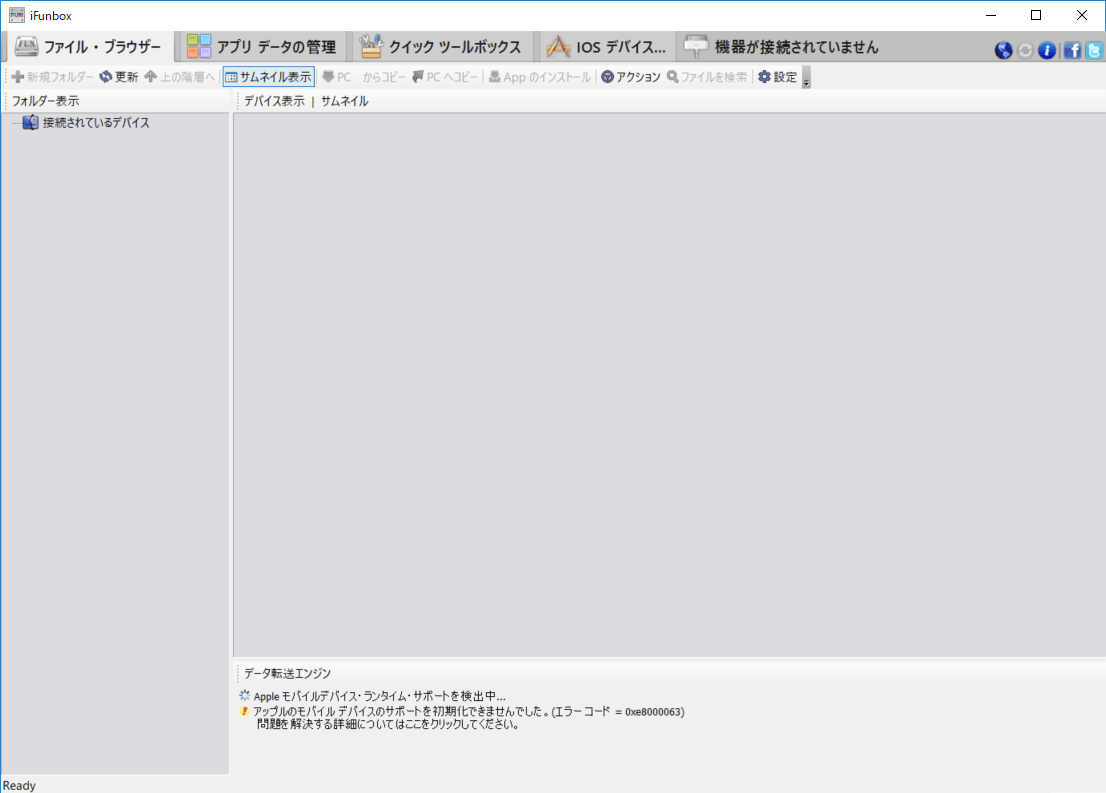Maximize the iFunbox window
The image size is (1106, 793).
[x=1035, y=15]
